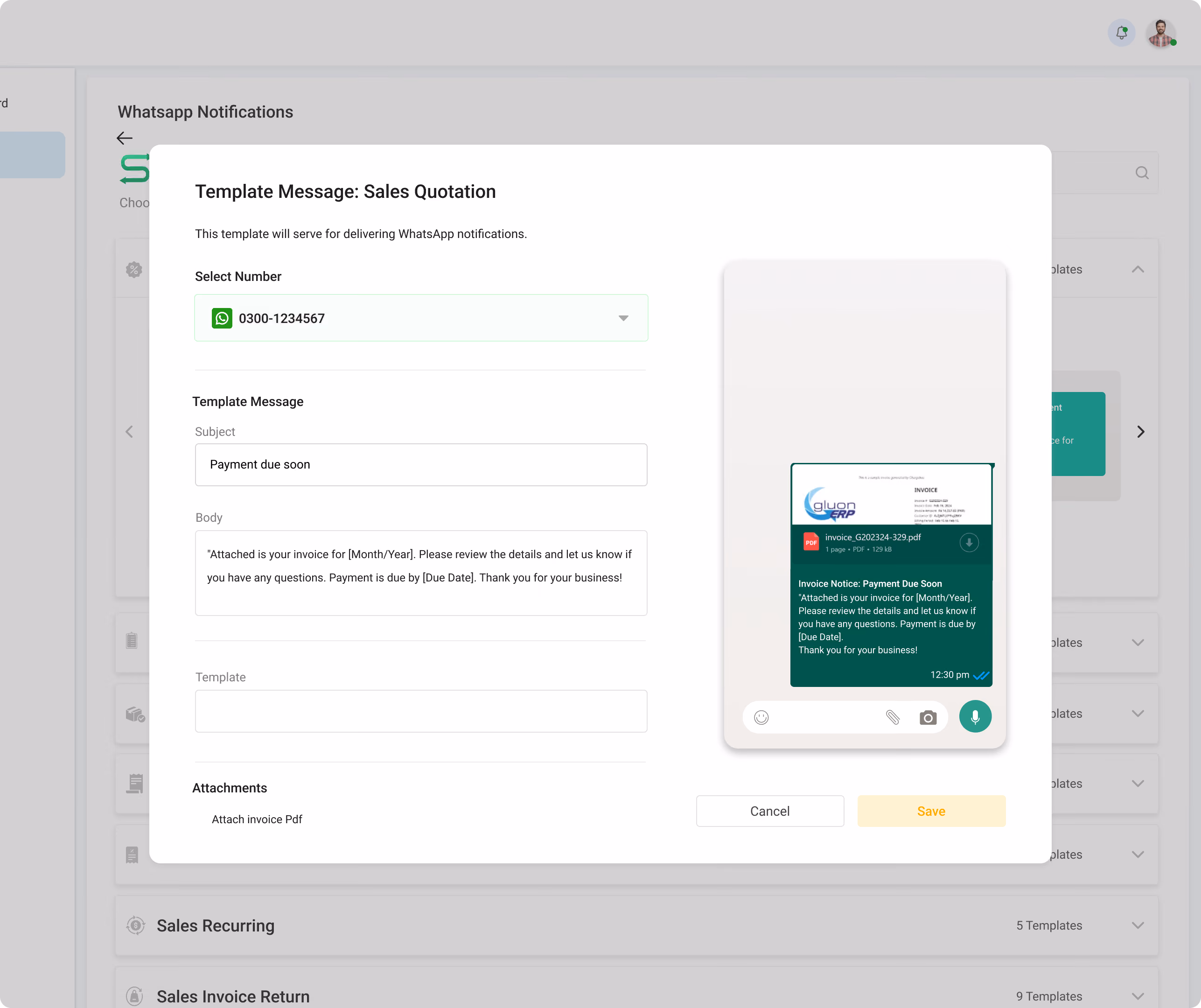Click the "9 Templates" count

pos(1049,996)
